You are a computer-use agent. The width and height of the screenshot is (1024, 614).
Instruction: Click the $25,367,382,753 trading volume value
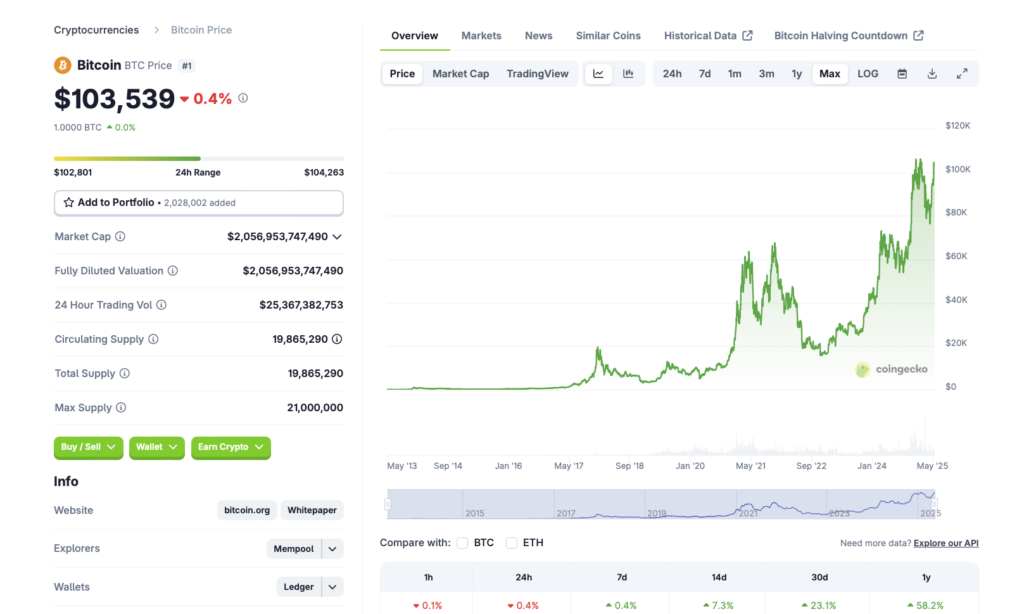[301, 305]
